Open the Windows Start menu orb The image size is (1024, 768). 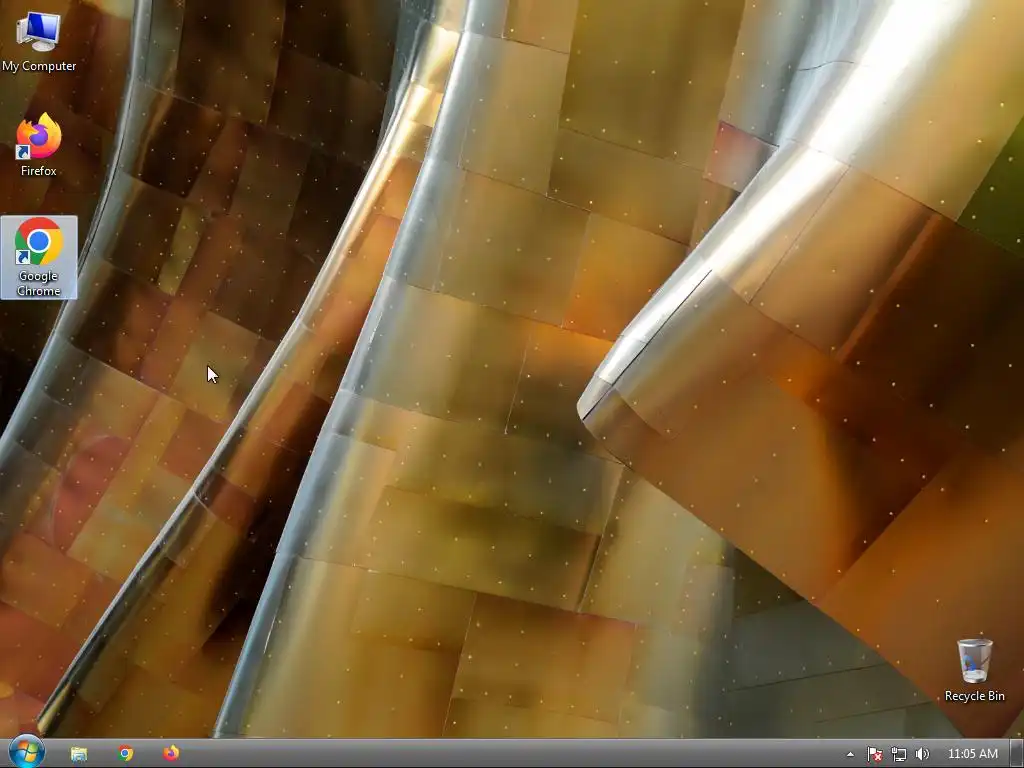pyautogui.click(x=26, y=753)
